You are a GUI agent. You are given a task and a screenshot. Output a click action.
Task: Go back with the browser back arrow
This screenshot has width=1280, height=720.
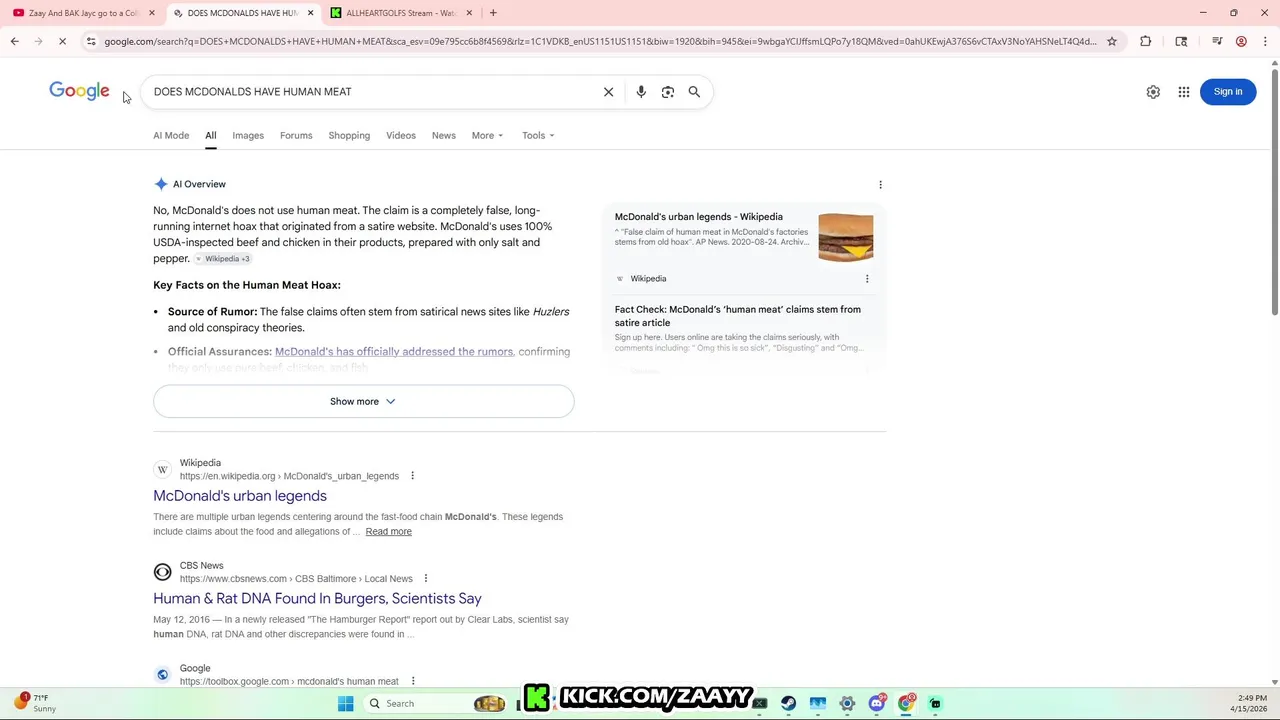coord(14,41)
